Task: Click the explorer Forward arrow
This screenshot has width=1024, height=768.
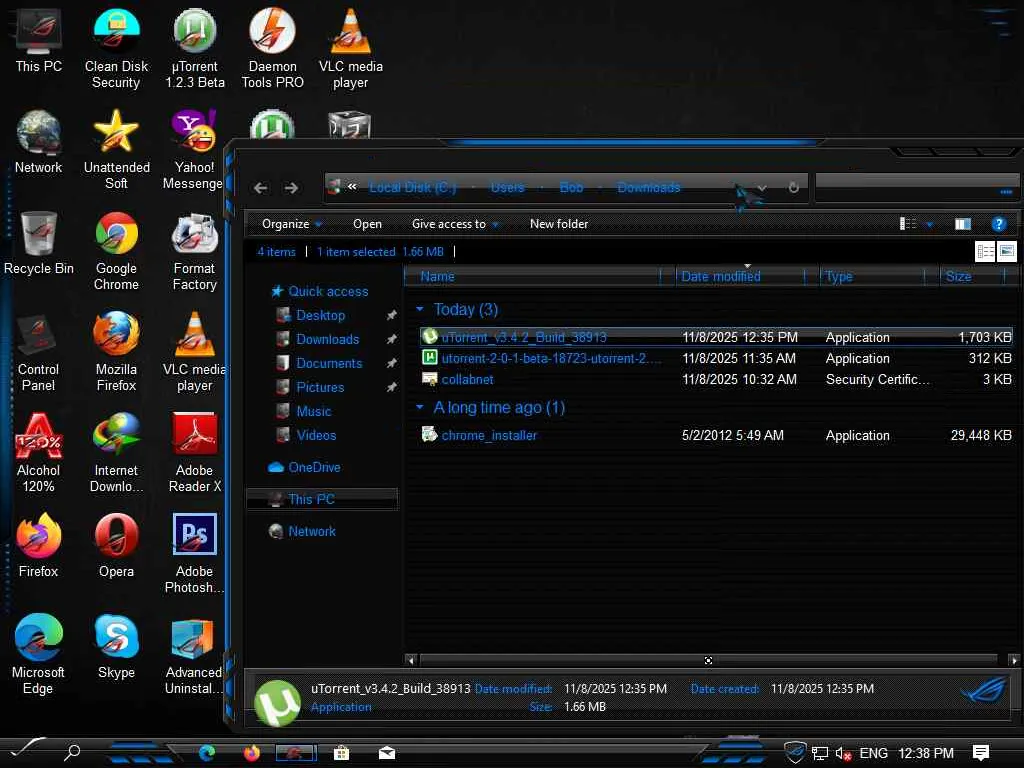Action: [x=291, y=188]
